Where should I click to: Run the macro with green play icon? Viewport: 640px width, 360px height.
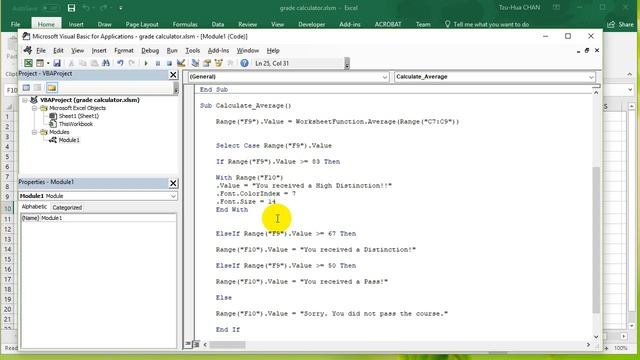pos(146,63)
